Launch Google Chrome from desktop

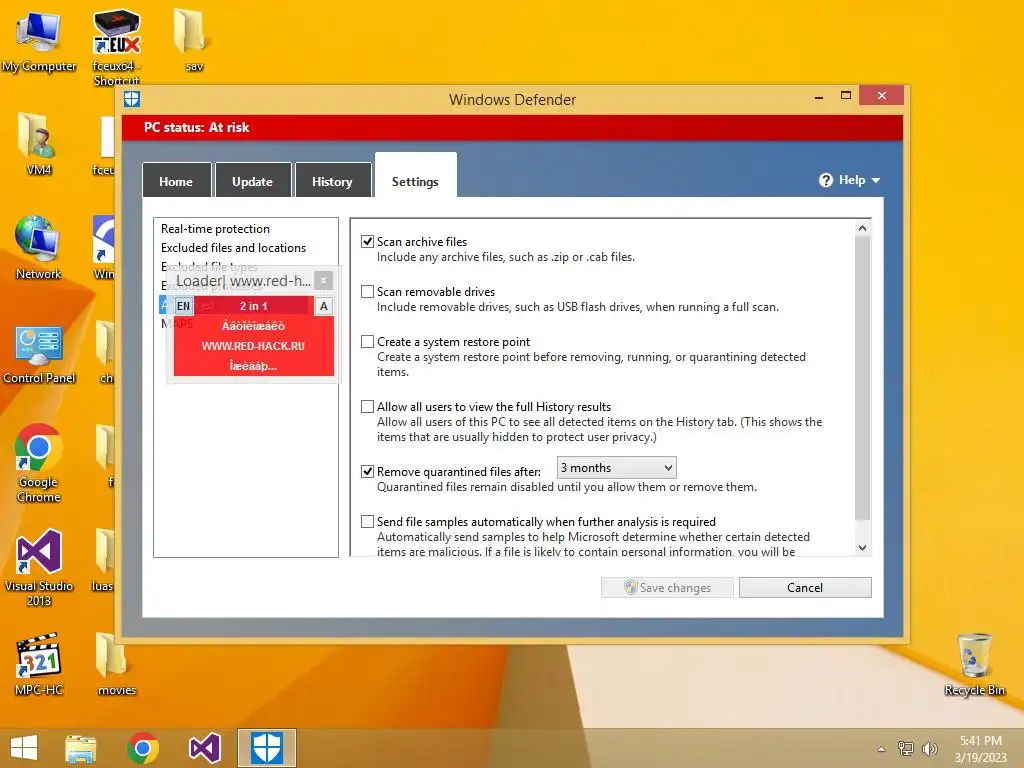pyautogui.click(x=39, y=464)
